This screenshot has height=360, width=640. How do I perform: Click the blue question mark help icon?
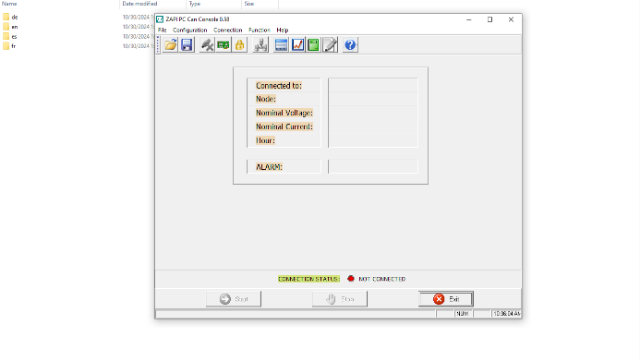click(350, 45)
